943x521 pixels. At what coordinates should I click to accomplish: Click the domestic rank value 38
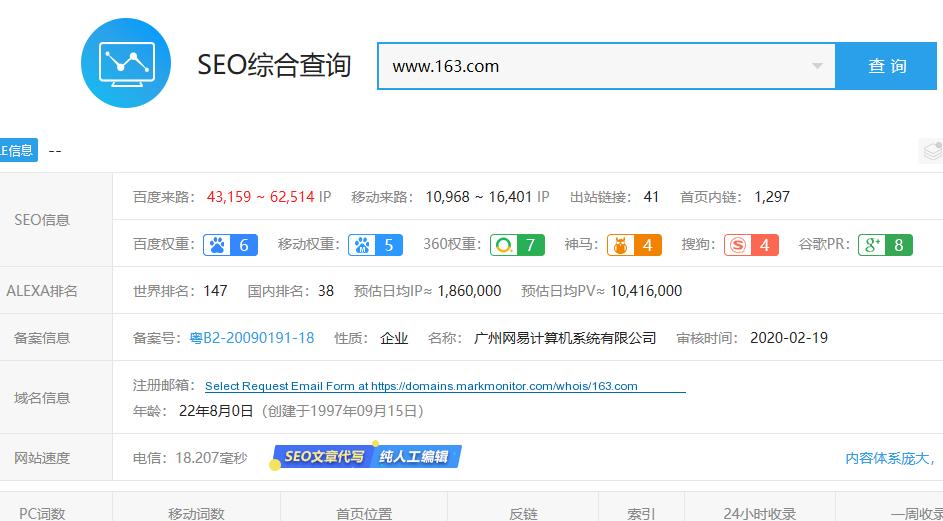(x=325, y=291)
